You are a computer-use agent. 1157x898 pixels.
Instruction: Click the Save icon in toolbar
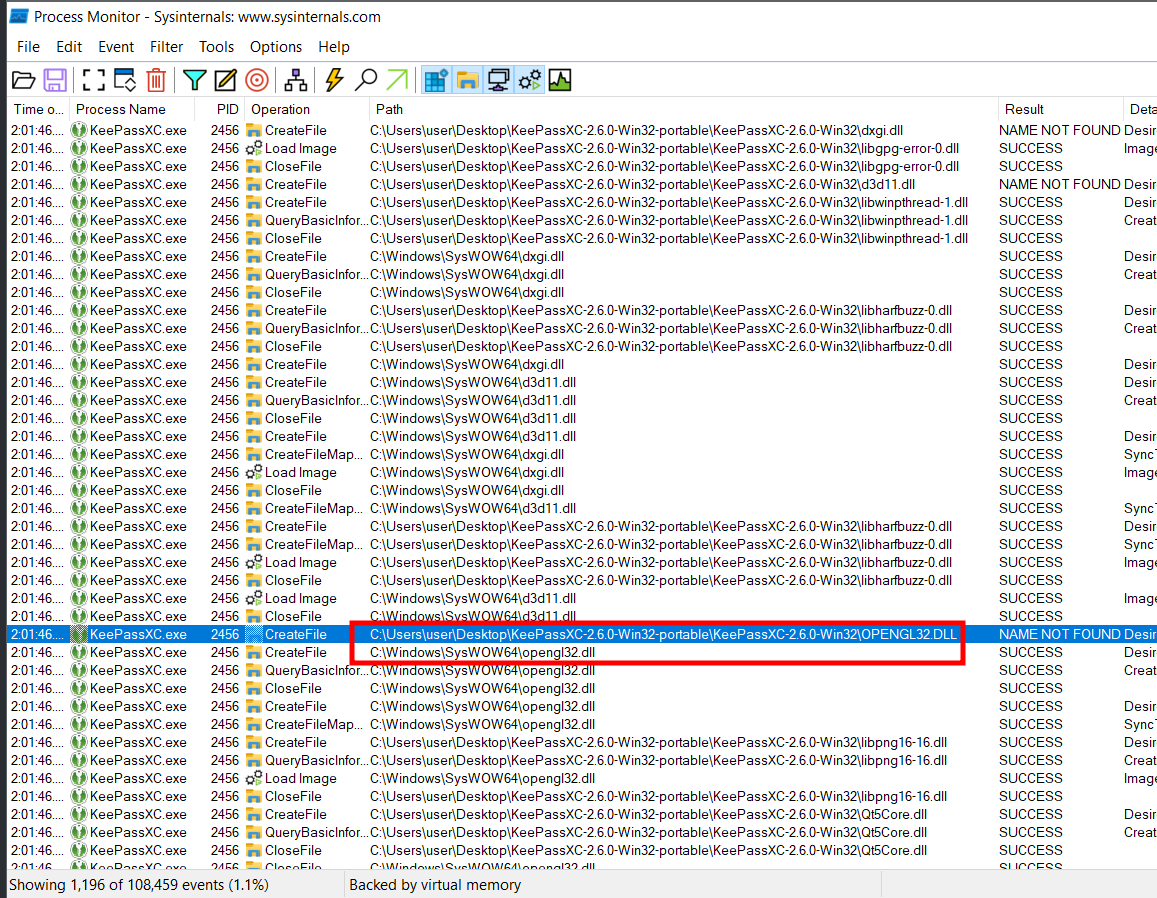point(55,80)
